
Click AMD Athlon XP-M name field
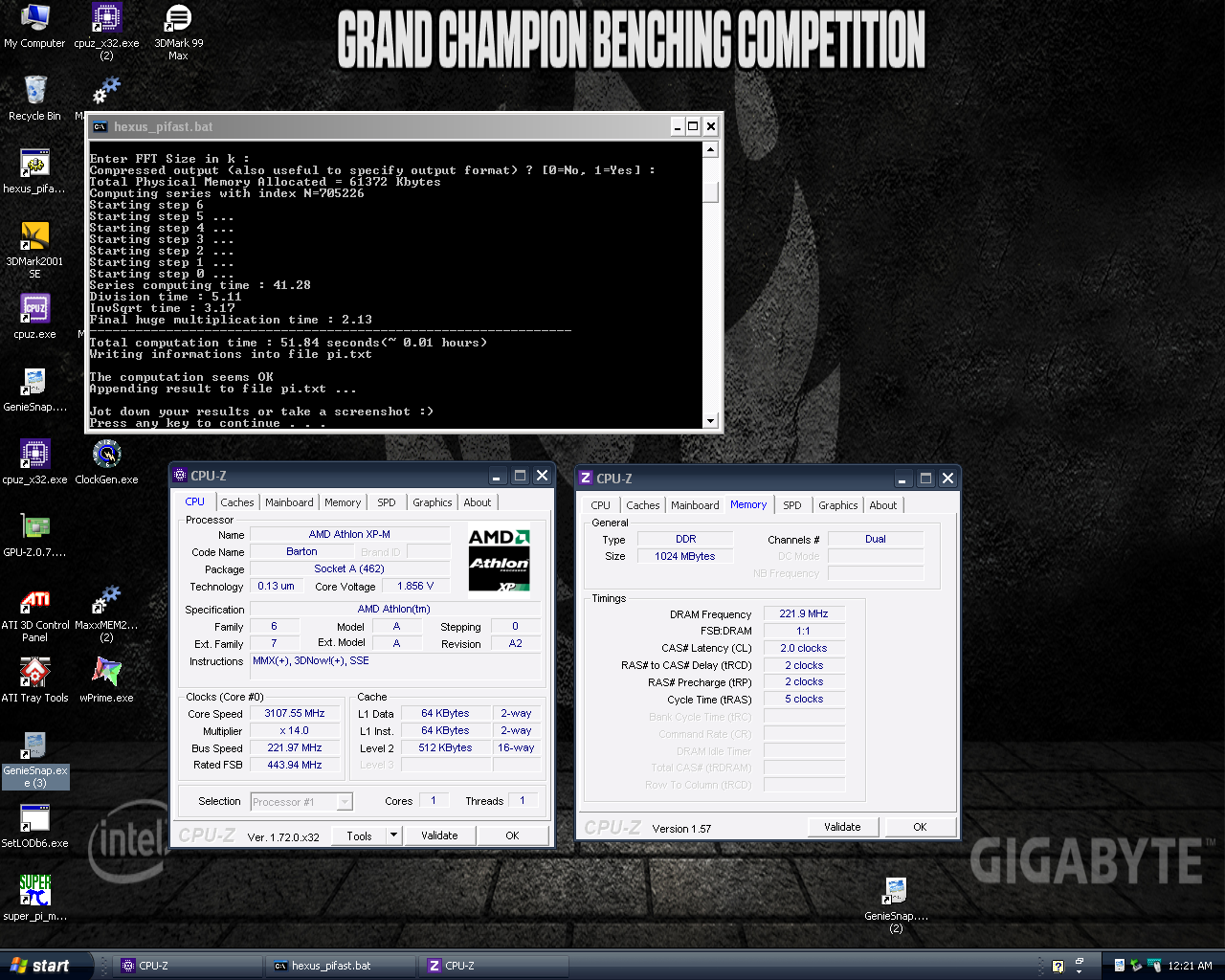(x=349, y=534)
